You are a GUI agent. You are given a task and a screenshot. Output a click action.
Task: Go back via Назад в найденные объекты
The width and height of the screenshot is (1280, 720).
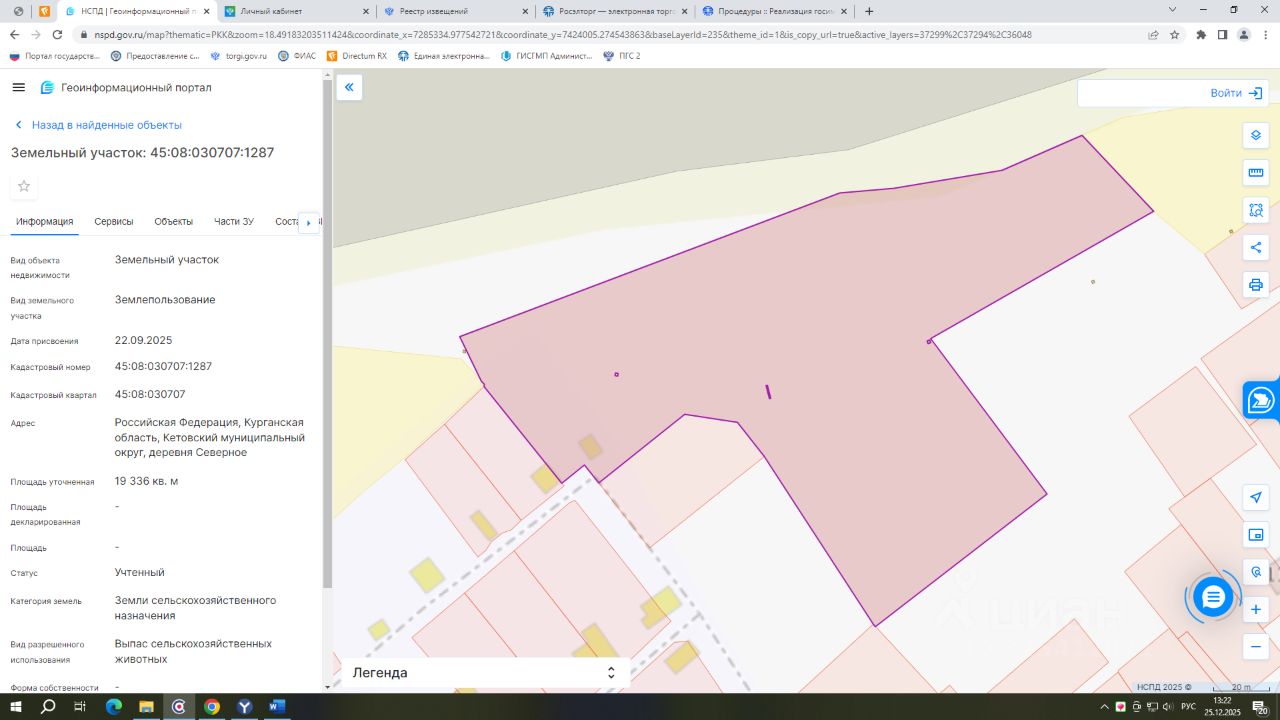click(x=98, y=125)
